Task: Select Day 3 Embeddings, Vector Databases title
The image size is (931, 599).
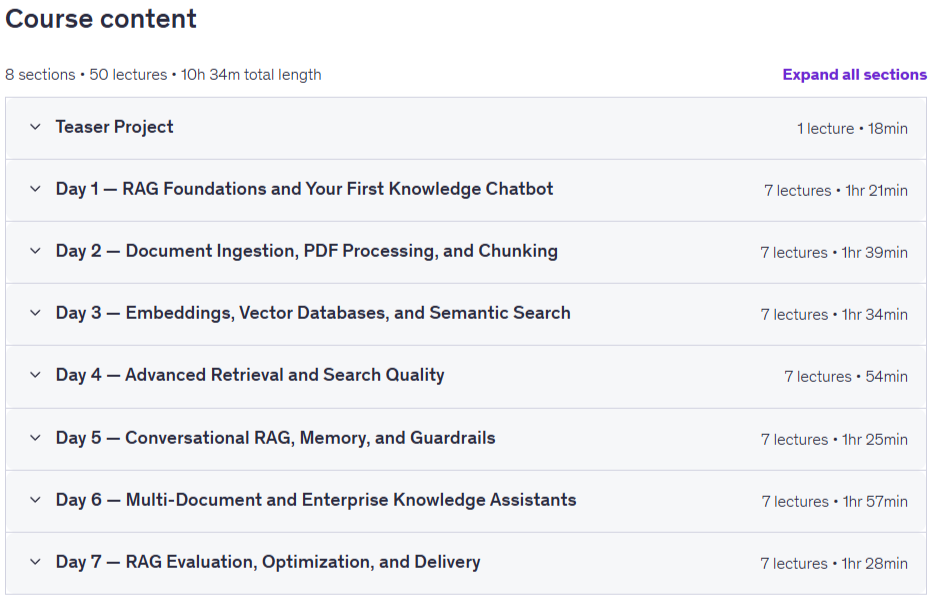Action: [x=313, y=313]
